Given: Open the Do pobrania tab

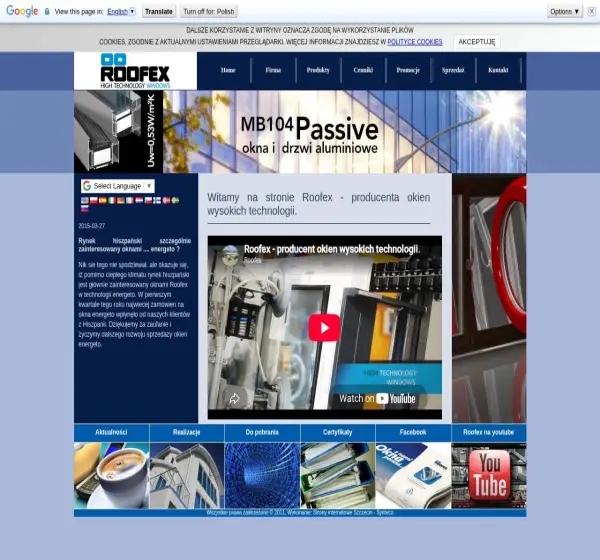Looking at the screenshot, I should pyautogui.click(x=262, y=433).
